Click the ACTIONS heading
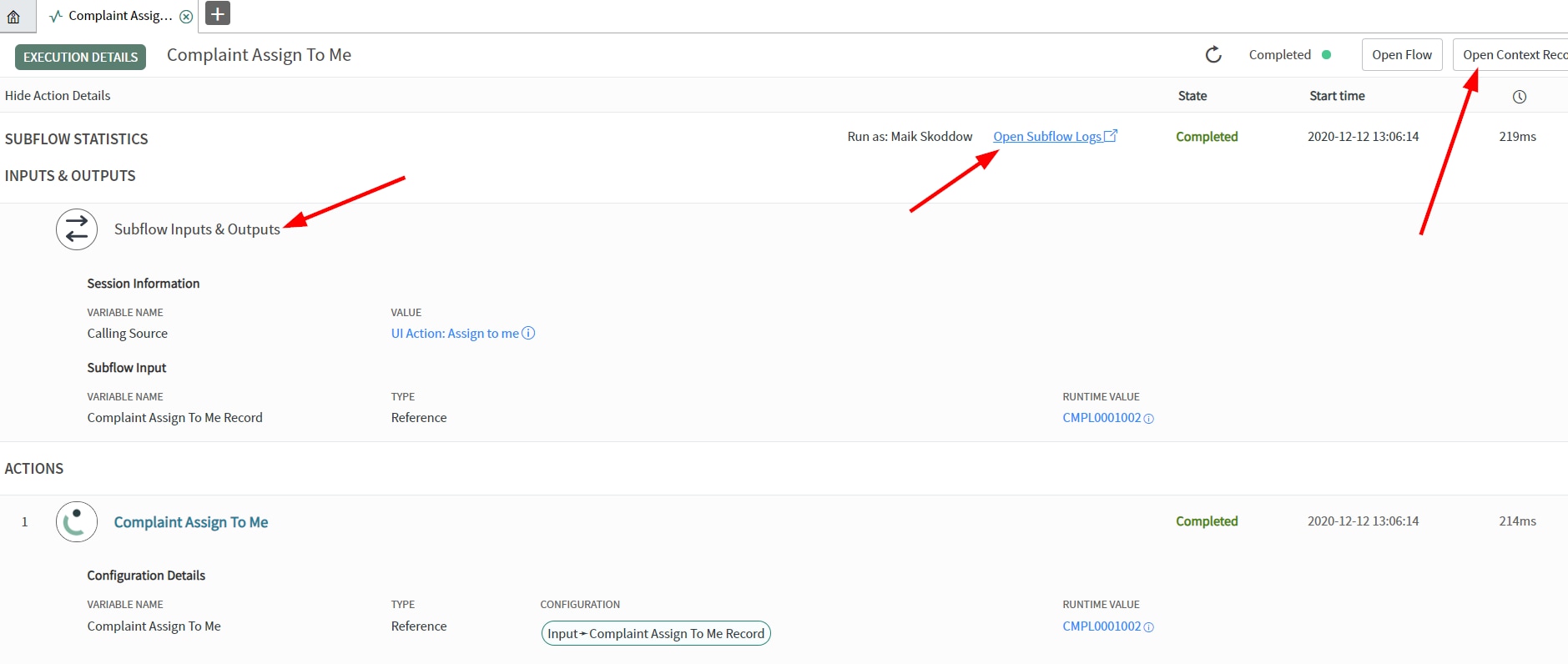 [x=34, y=469]
